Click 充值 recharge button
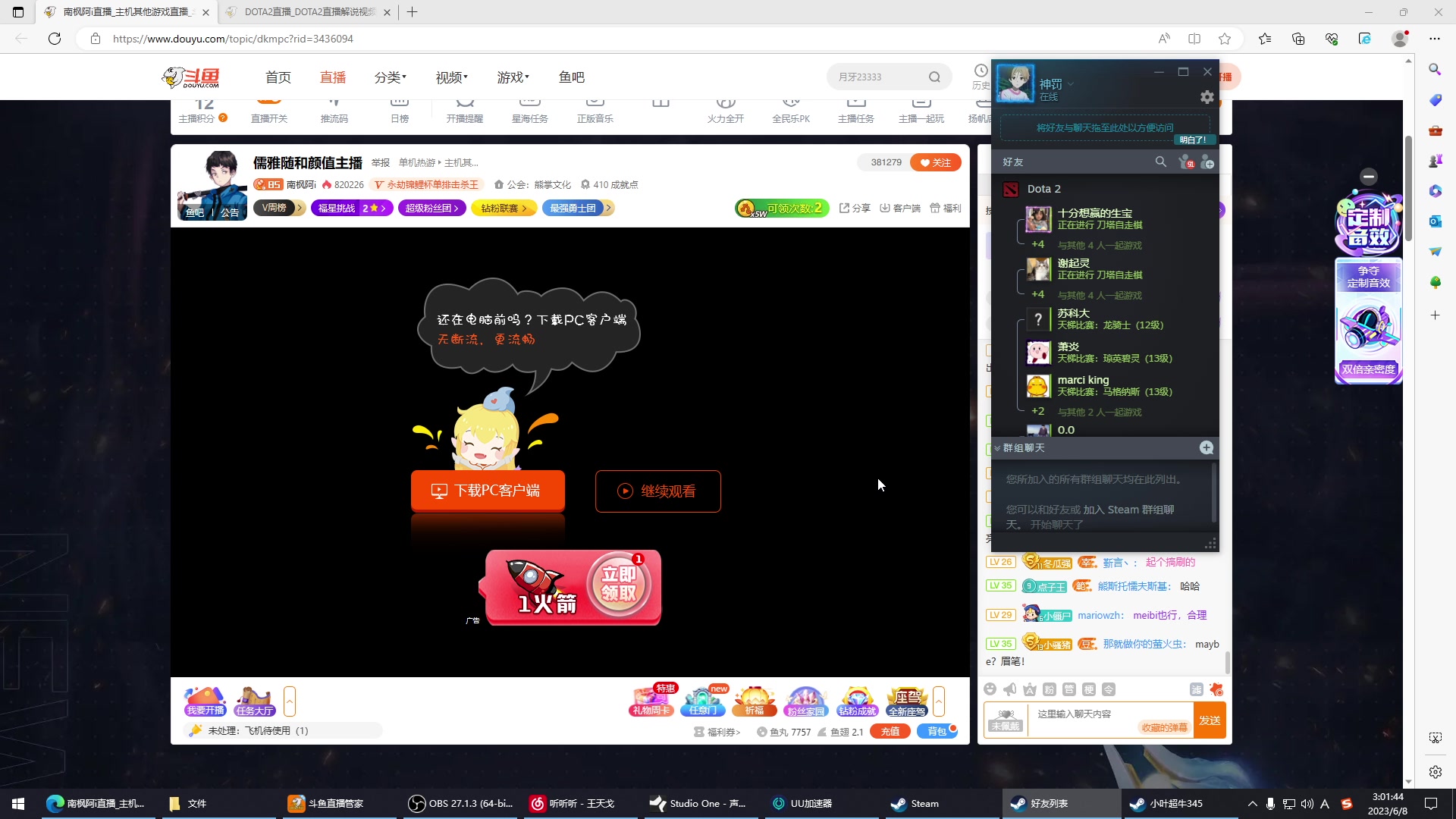Image resolution: width=1456 pixels, height=819 pixels. (890, 731)
